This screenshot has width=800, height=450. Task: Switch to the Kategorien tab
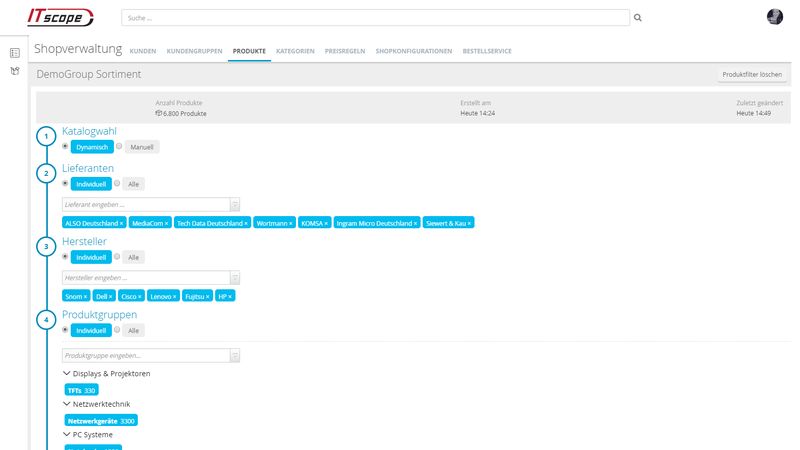click(x=295, y=51)
